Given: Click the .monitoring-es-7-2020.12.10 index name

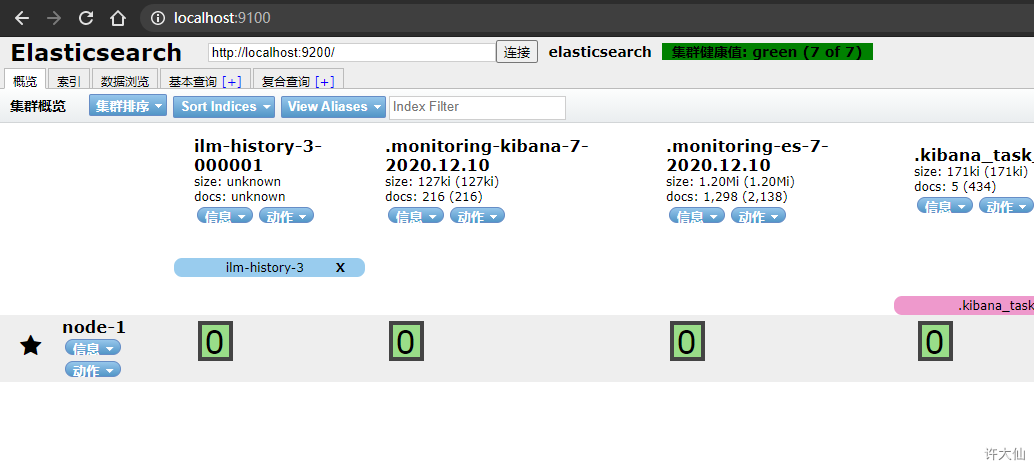Looking at the screenshot, I should click(747, 155).
